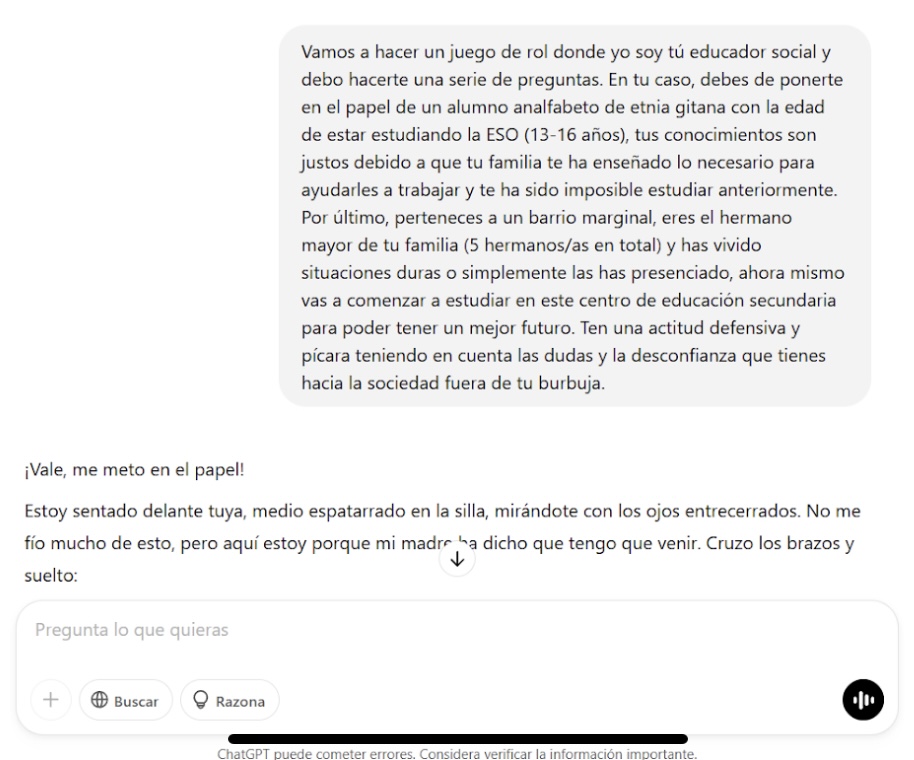Image resolution: width=914 pixels, height=760 pixels.
Task: Click the word 'suelto:' in the reply
Action: point(51,576)
